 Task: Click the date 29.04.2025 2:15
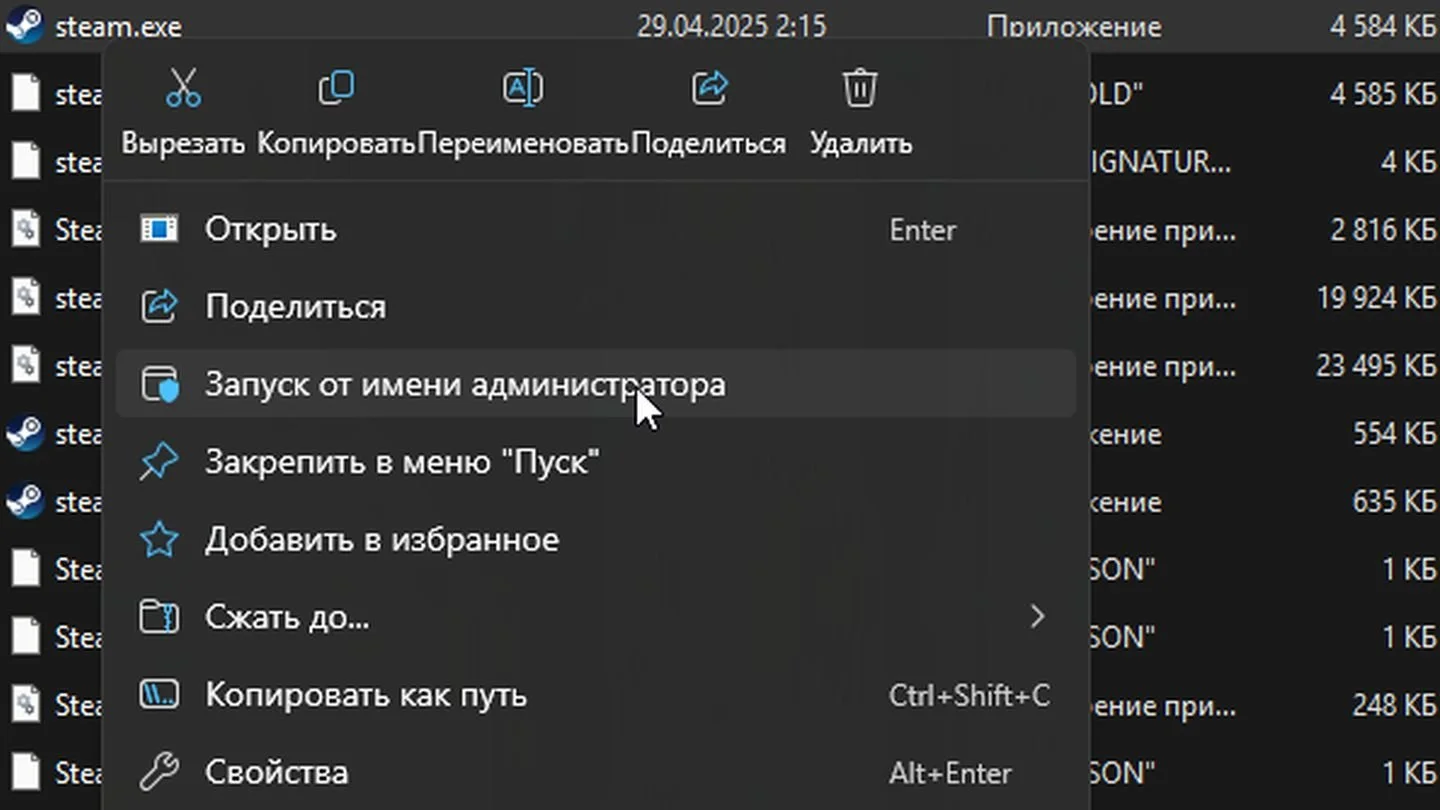tap(732, 26)
